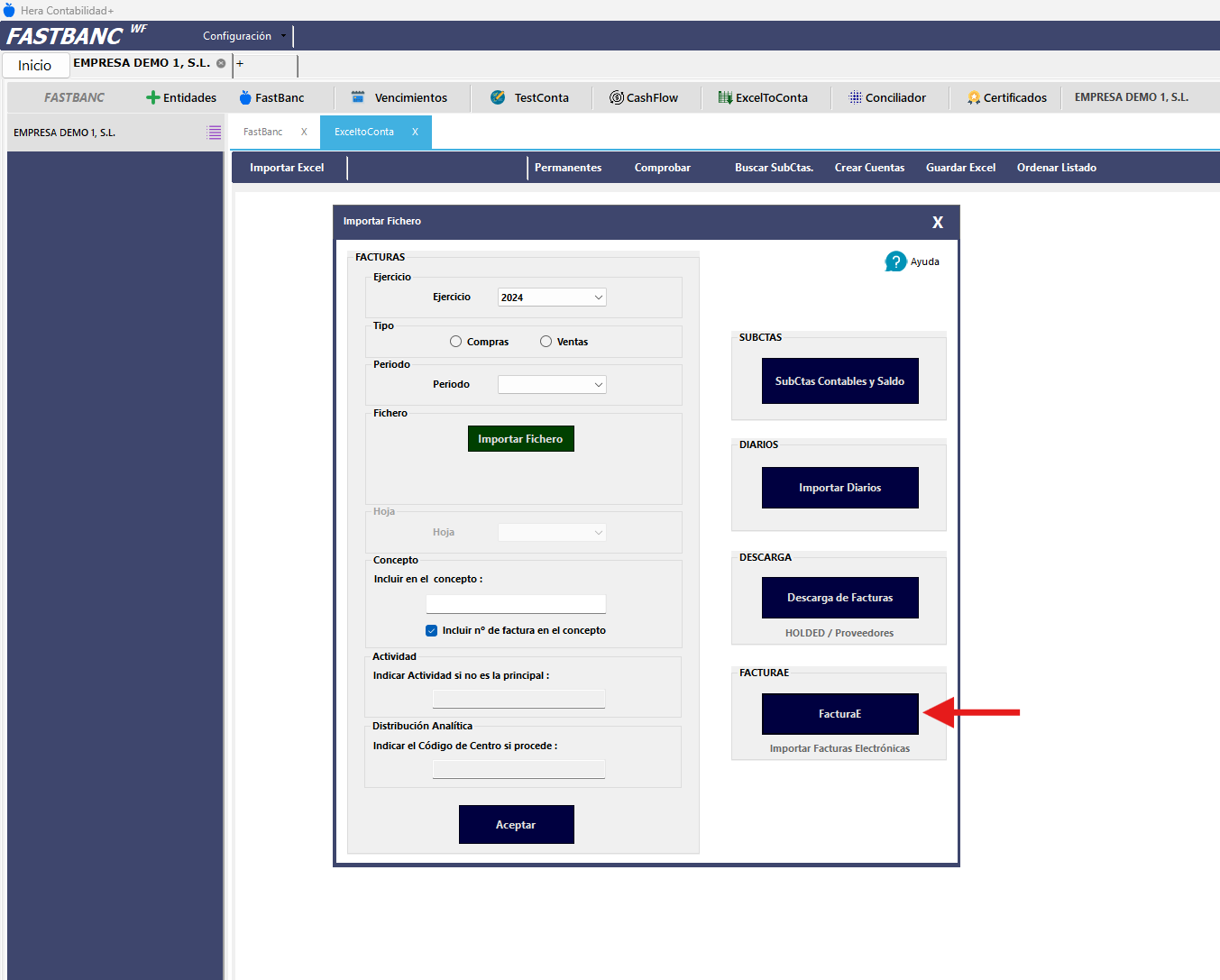The width and height of the screenshot is (1220, 980).
Task: Click the Conciliador grid icon
Action: click(x=855, y=97)
